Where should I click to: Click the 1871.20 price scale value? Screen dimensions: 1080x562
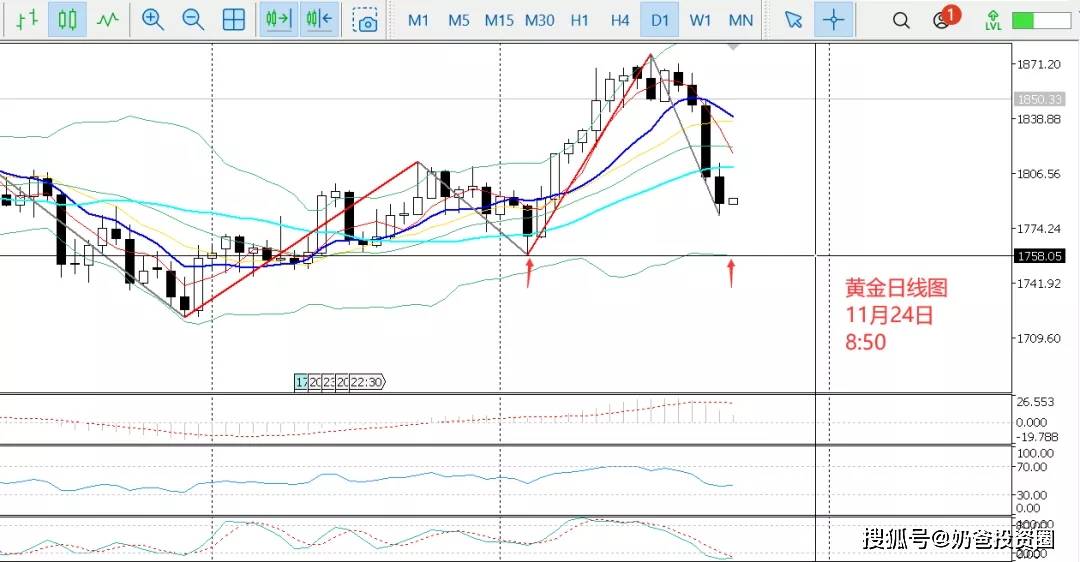click(x=1039, y=64)
